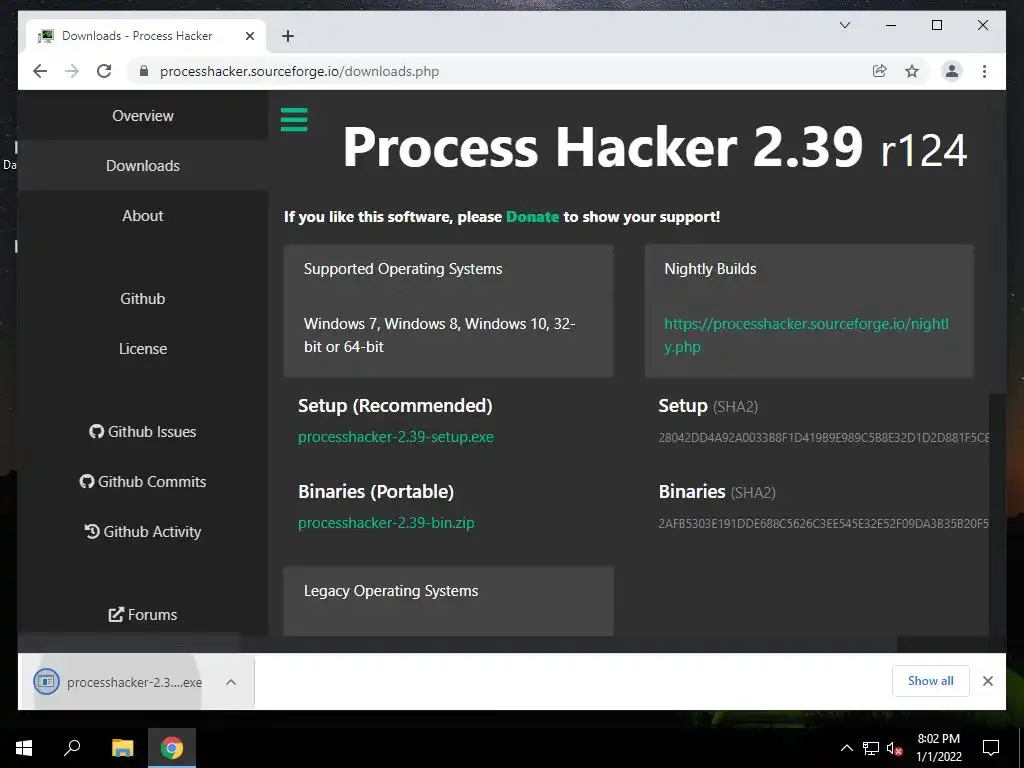
Task: Open Windows taskbar search
Action: coord(72,748)
